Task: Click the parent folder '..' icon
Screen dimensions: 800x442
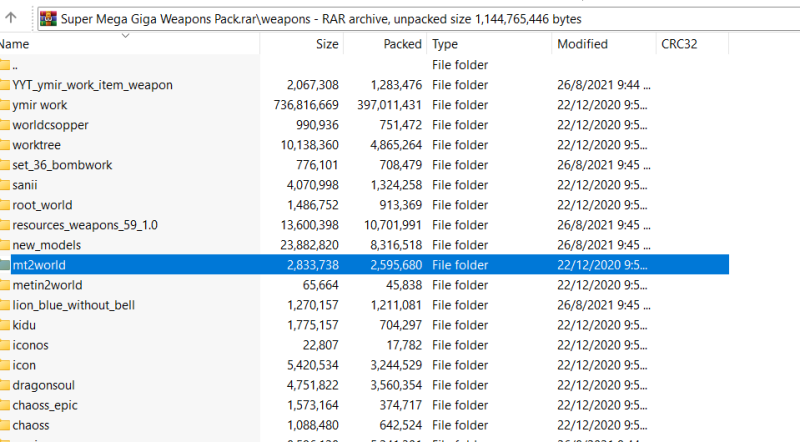Action: tap(4, 65)
